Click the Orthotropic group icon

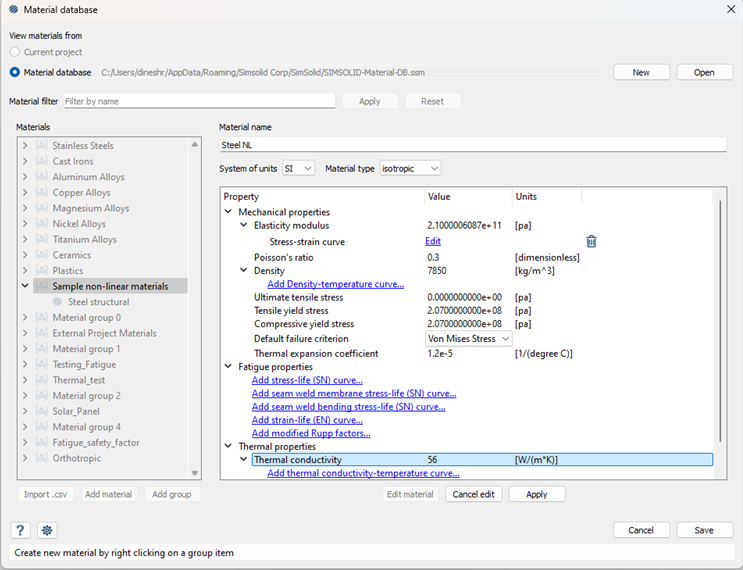pyautogui.click(x=42, y=459)
